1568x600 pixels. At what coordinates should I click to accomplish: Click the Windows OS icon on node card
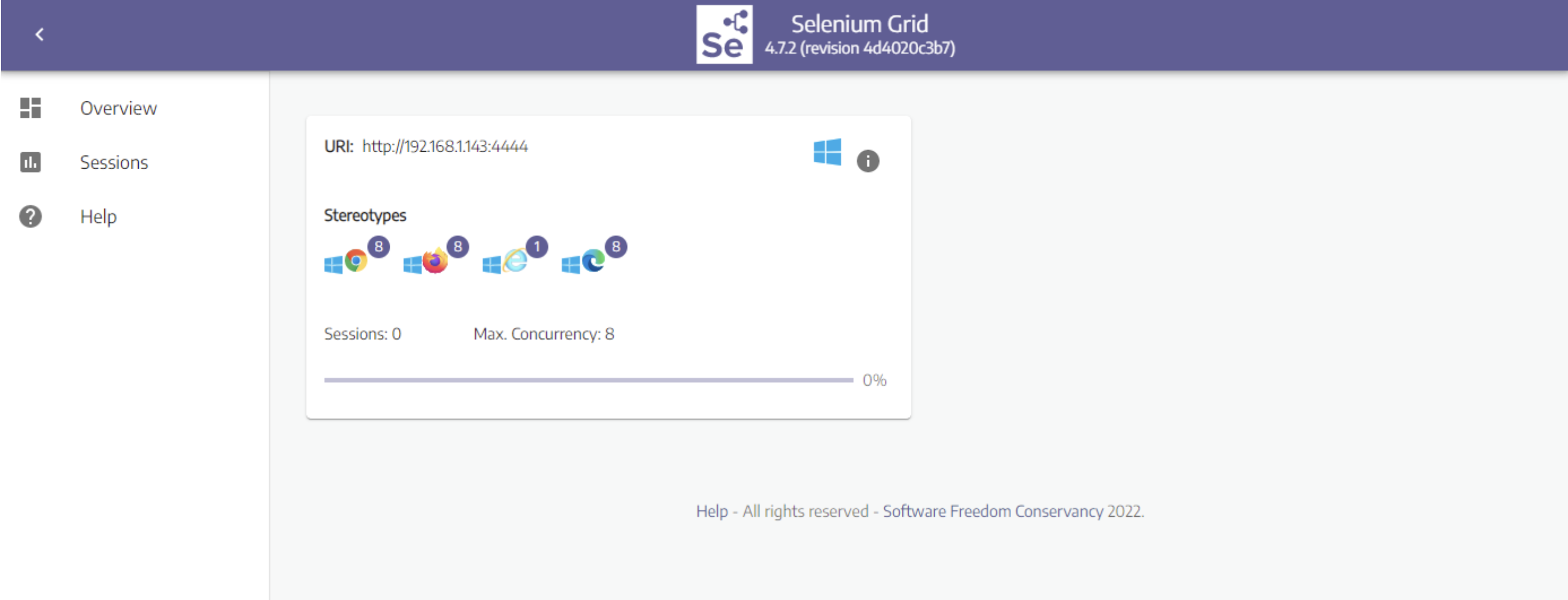click(826, 152)
